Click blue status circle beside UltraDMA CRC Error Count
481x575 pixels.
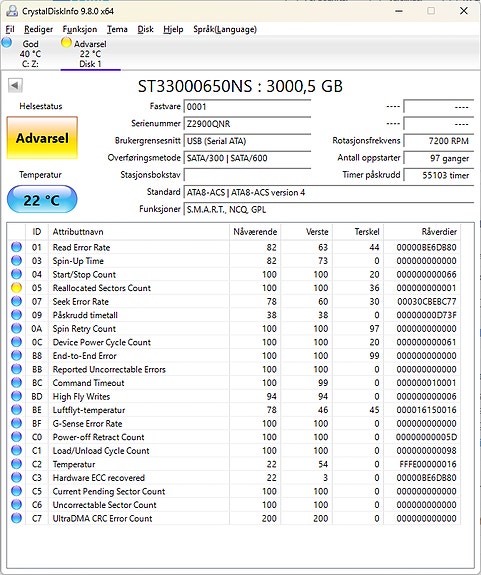coord(16,518)
